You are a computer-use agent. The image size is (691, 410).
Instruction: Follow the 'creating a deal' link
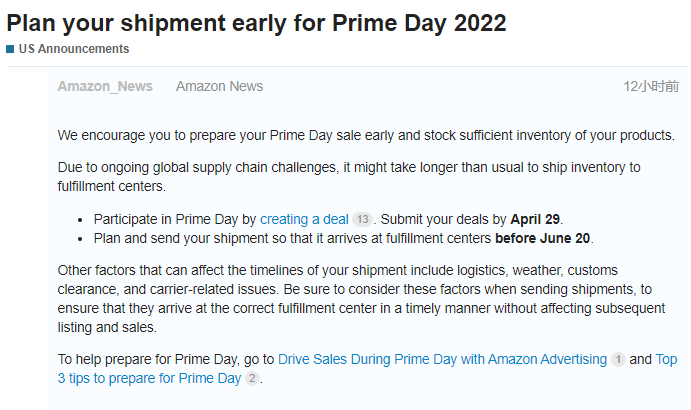click(304, 219)
